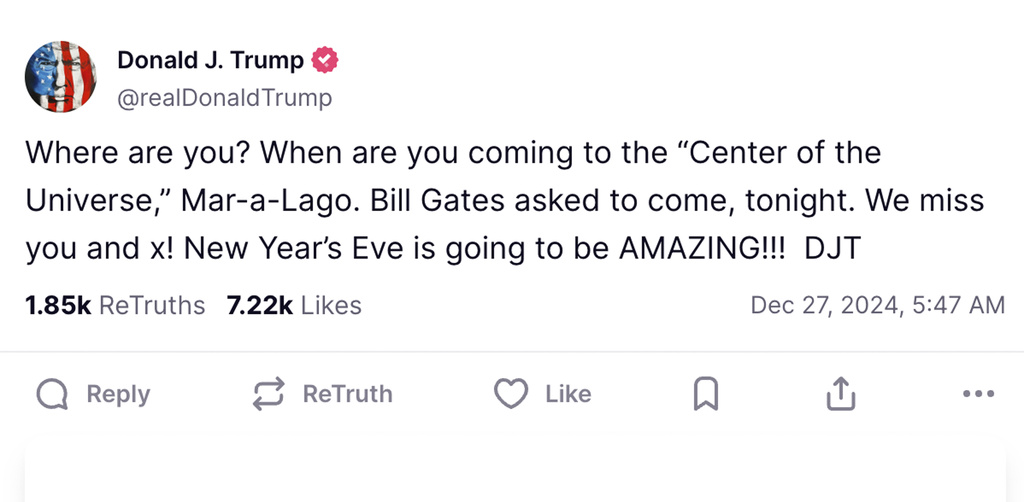Screen dimensions: 1024x502
Task: Click the reply speech bubble icon
Action: tap(52, 395)
